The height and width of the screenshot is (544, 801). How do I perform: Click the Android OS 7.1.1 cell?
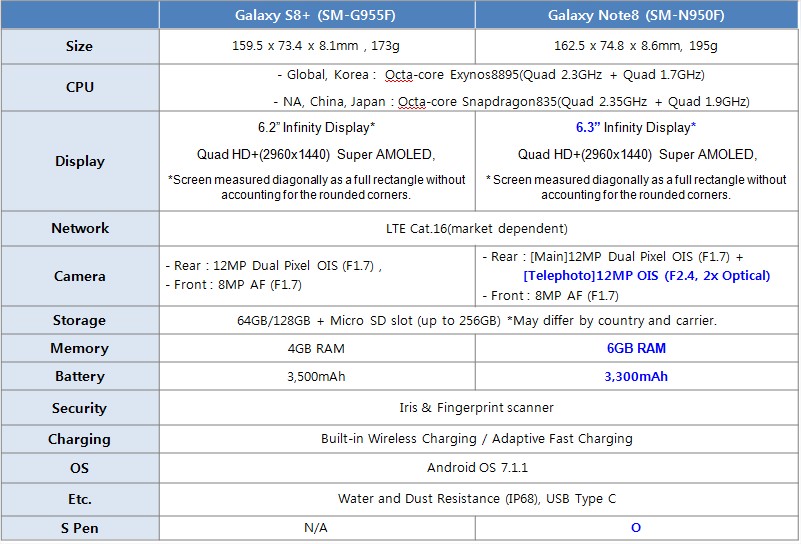(x=479, y=468)
